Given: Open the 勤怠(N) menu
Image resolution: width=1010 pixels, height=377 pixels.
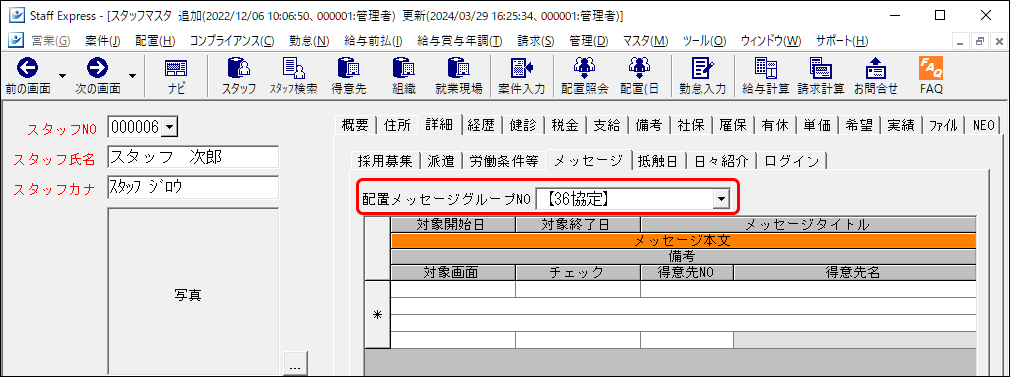Looking at the screenshot, I should (x=309, y=41).
